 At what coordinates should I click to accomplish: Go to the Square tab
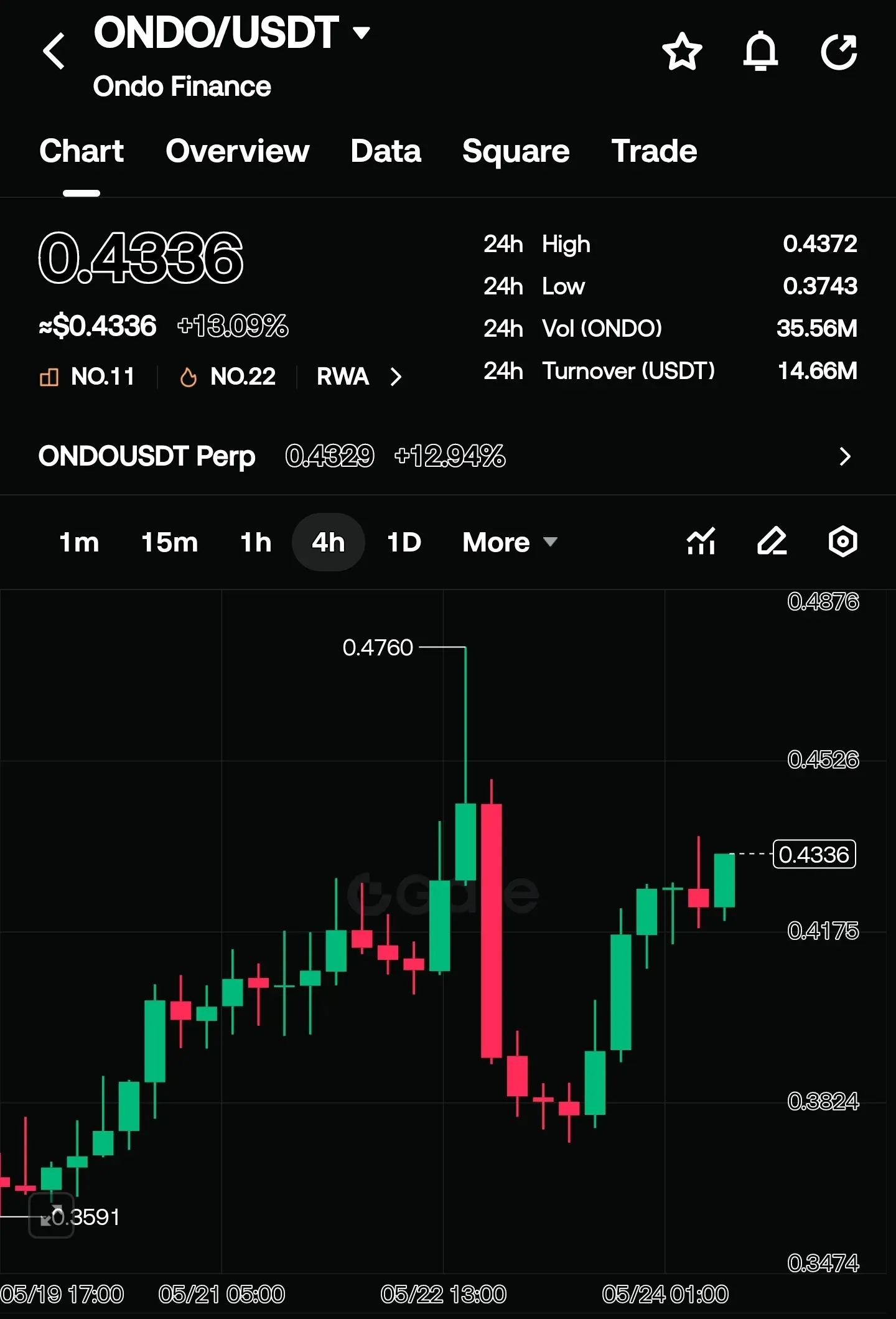coord(516,151)
